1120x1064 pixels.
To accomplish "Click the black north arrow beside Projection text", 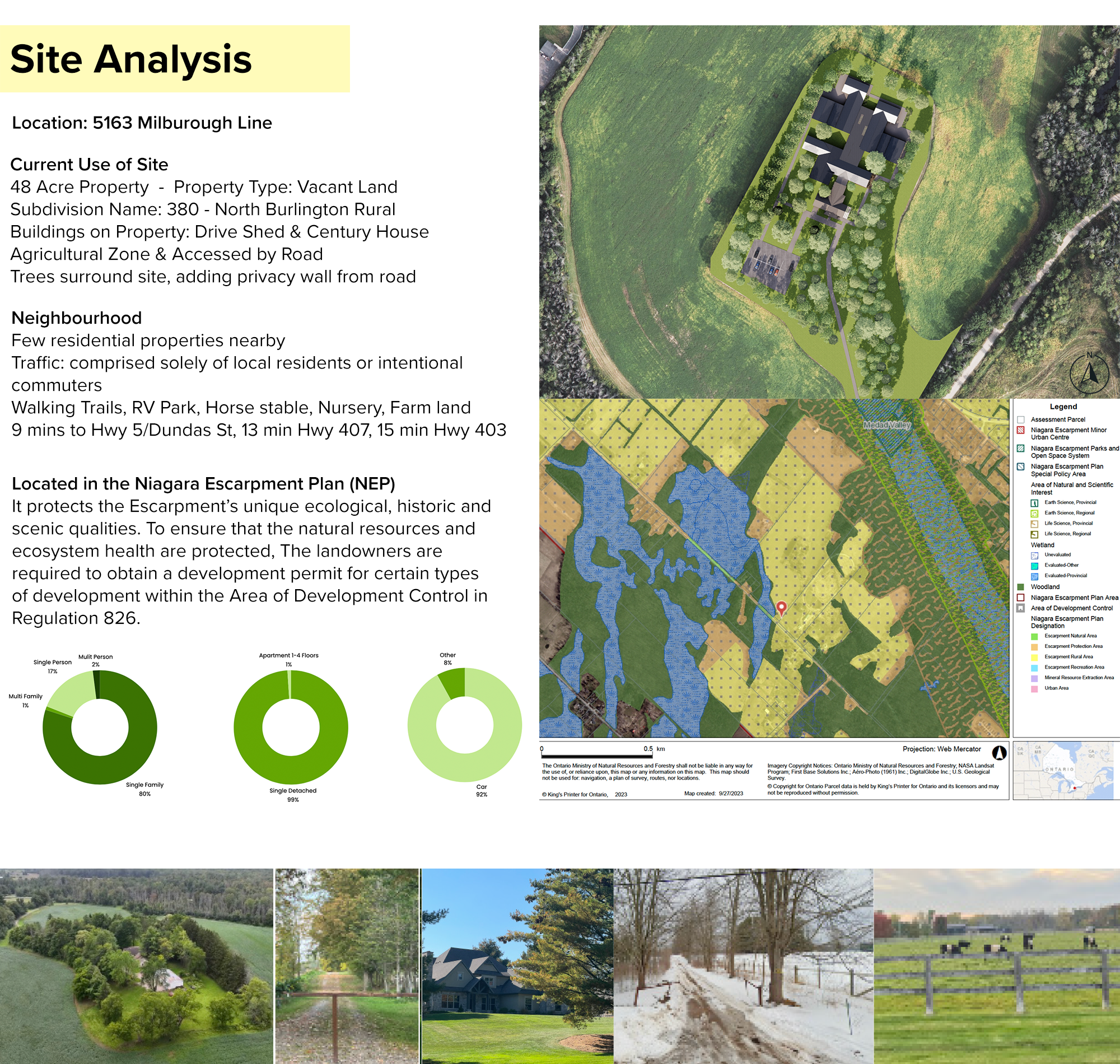I will click(x=999, y=753).
